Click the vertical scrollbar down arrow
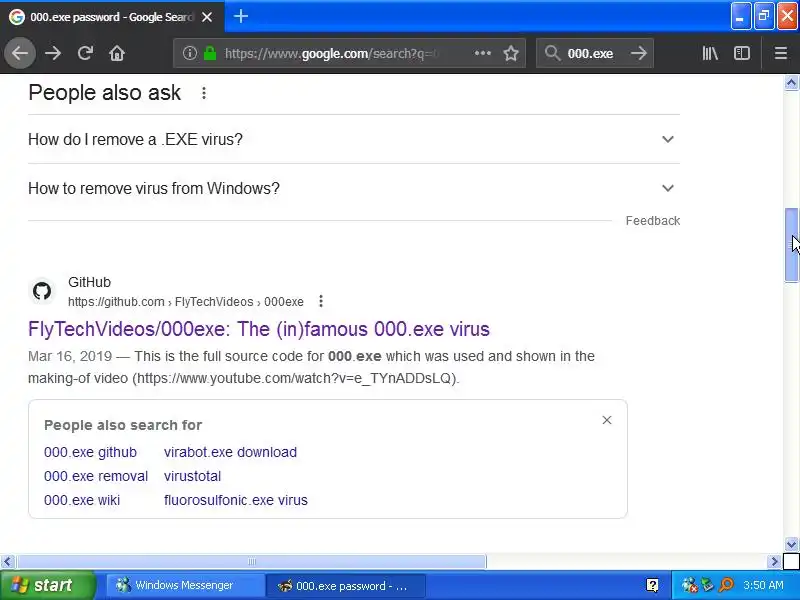Image resolution: width=800 pixels, height=600 pixels. coord(791,544)
